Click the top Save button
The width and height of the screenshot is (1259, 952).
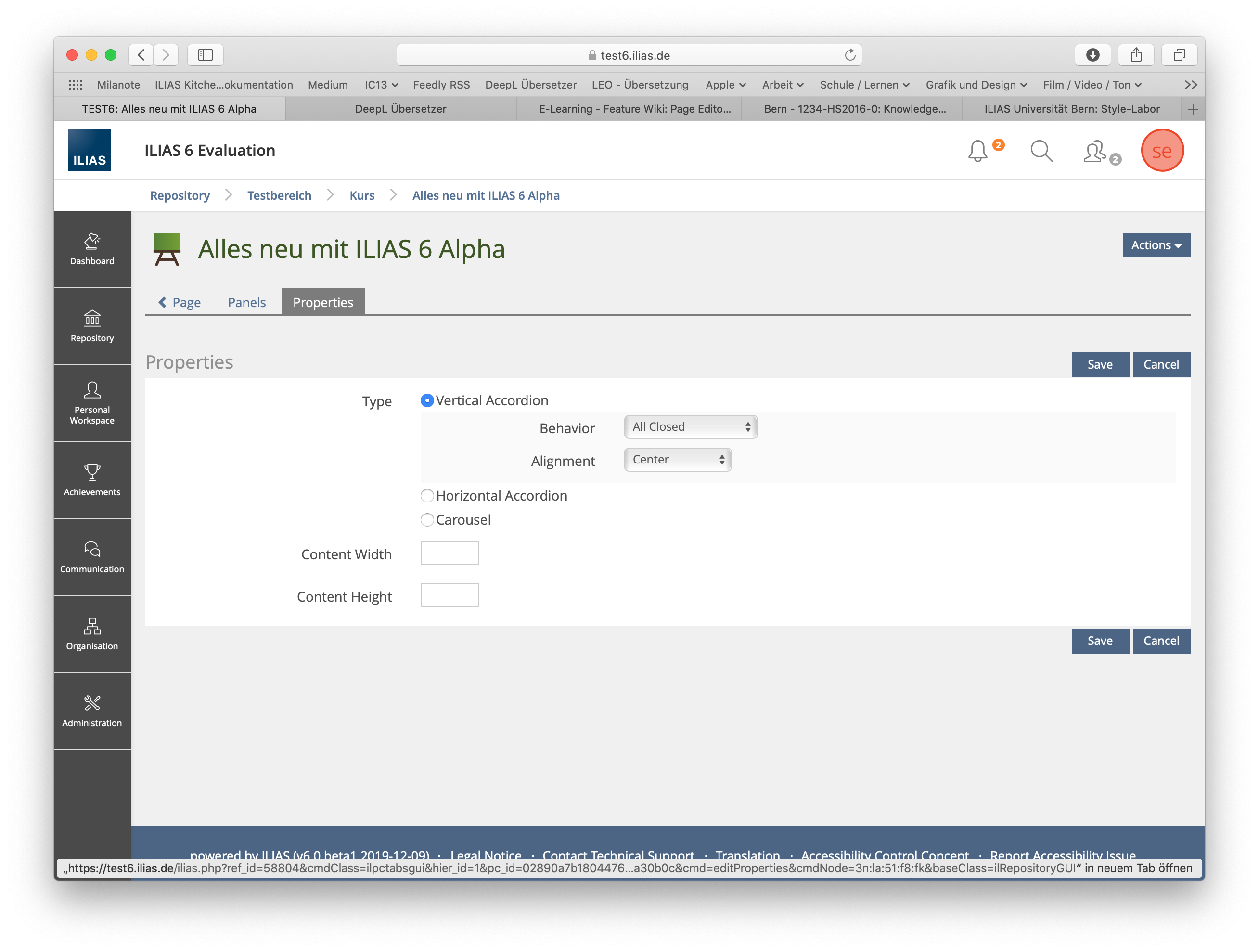point(1100,365)
